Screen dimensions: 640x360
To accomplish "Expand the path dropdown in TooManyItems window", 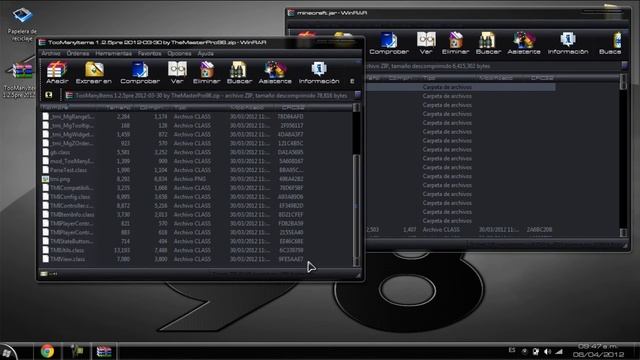I will (x=358, y=95).
